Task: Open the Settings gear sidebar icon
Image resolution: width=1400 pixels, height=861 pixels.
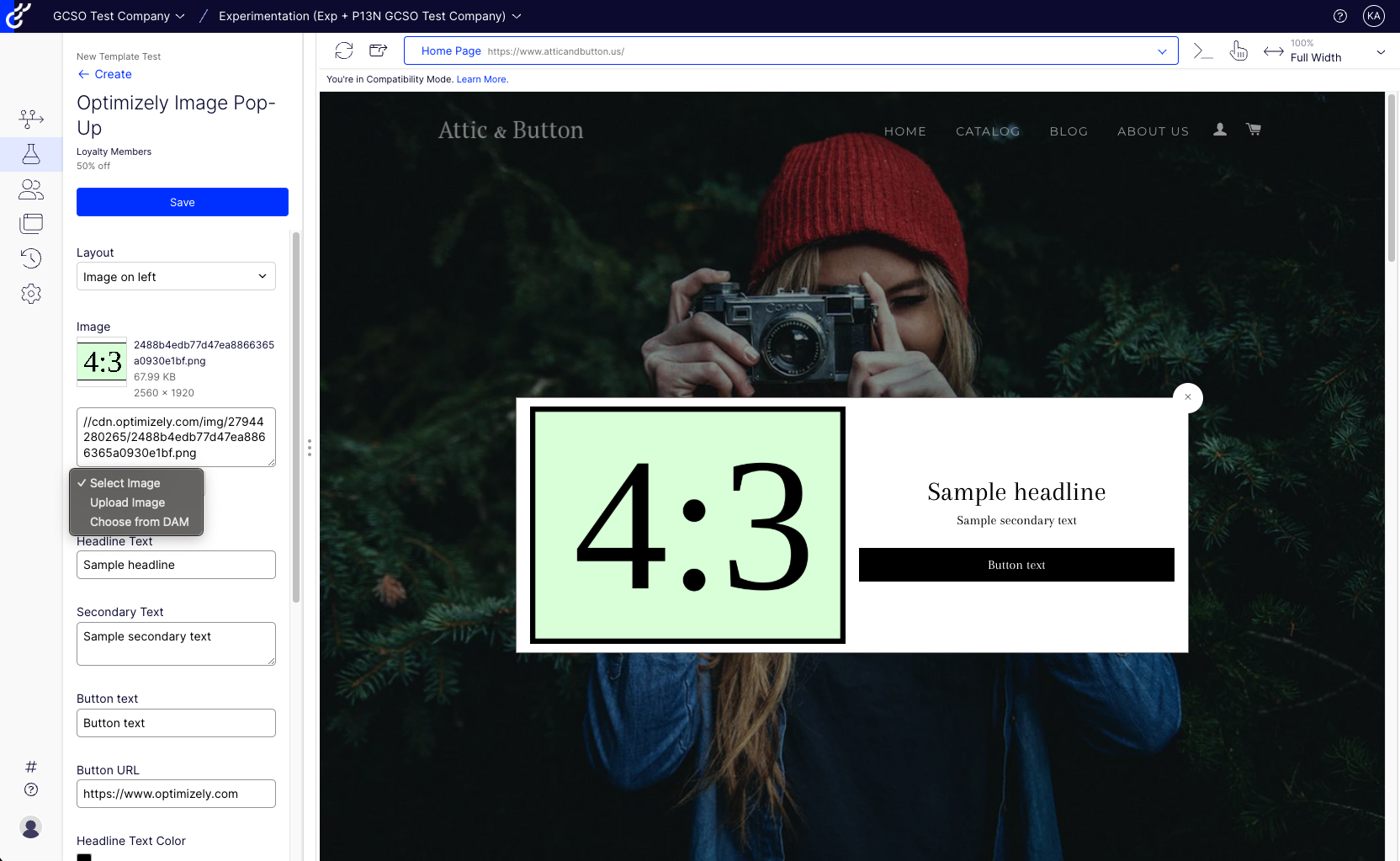Action: coord(31,294)
